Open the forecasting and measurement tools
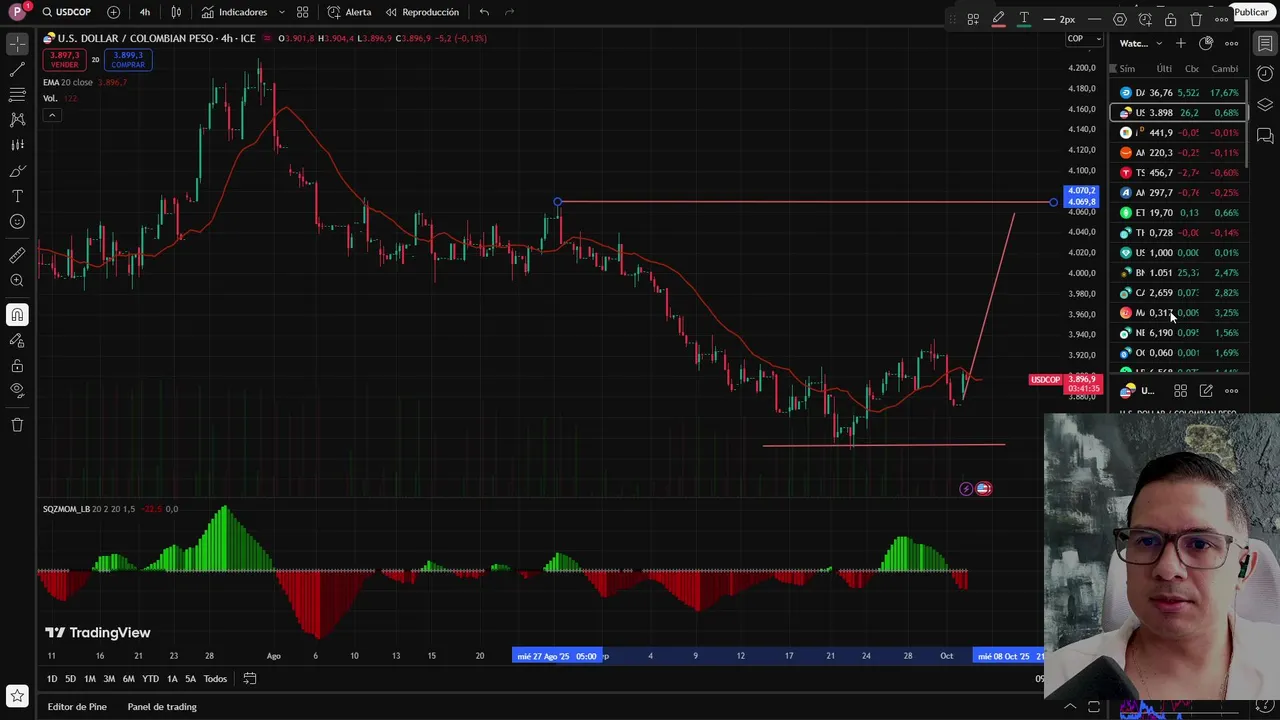Image resolution: width=1280 pixels, height=720 pixels. pyautogui.click(x=17, y=145)
